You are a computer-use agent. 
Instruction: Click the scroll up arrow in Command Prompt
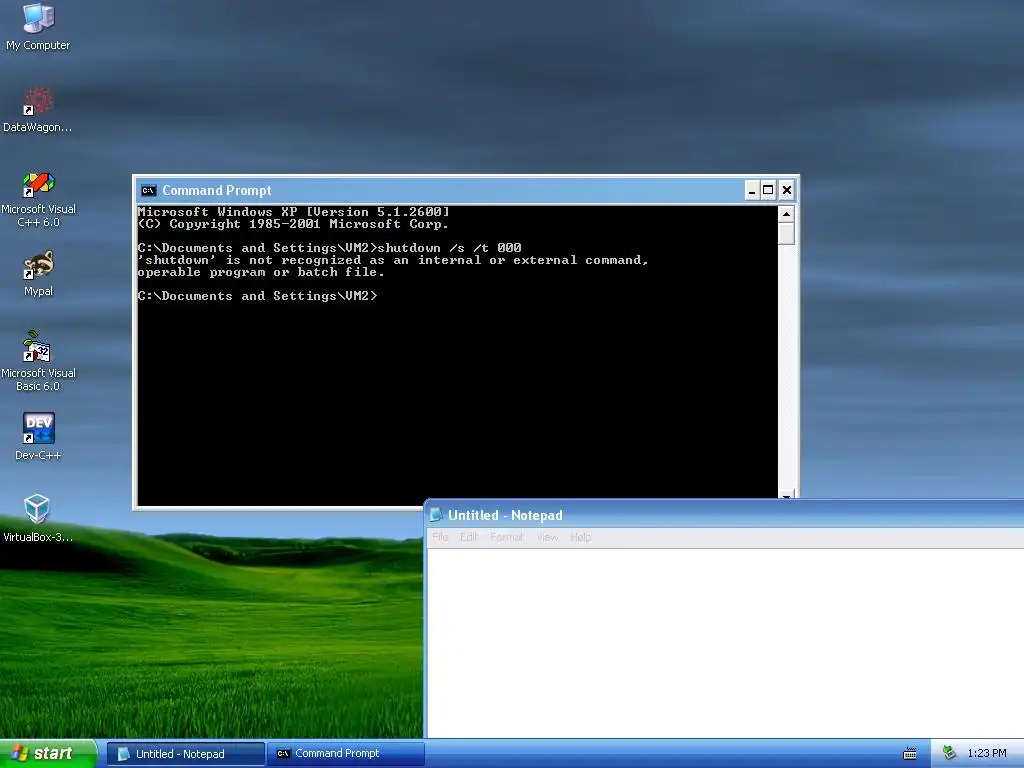pyautogui.click(x=786, y=214)
